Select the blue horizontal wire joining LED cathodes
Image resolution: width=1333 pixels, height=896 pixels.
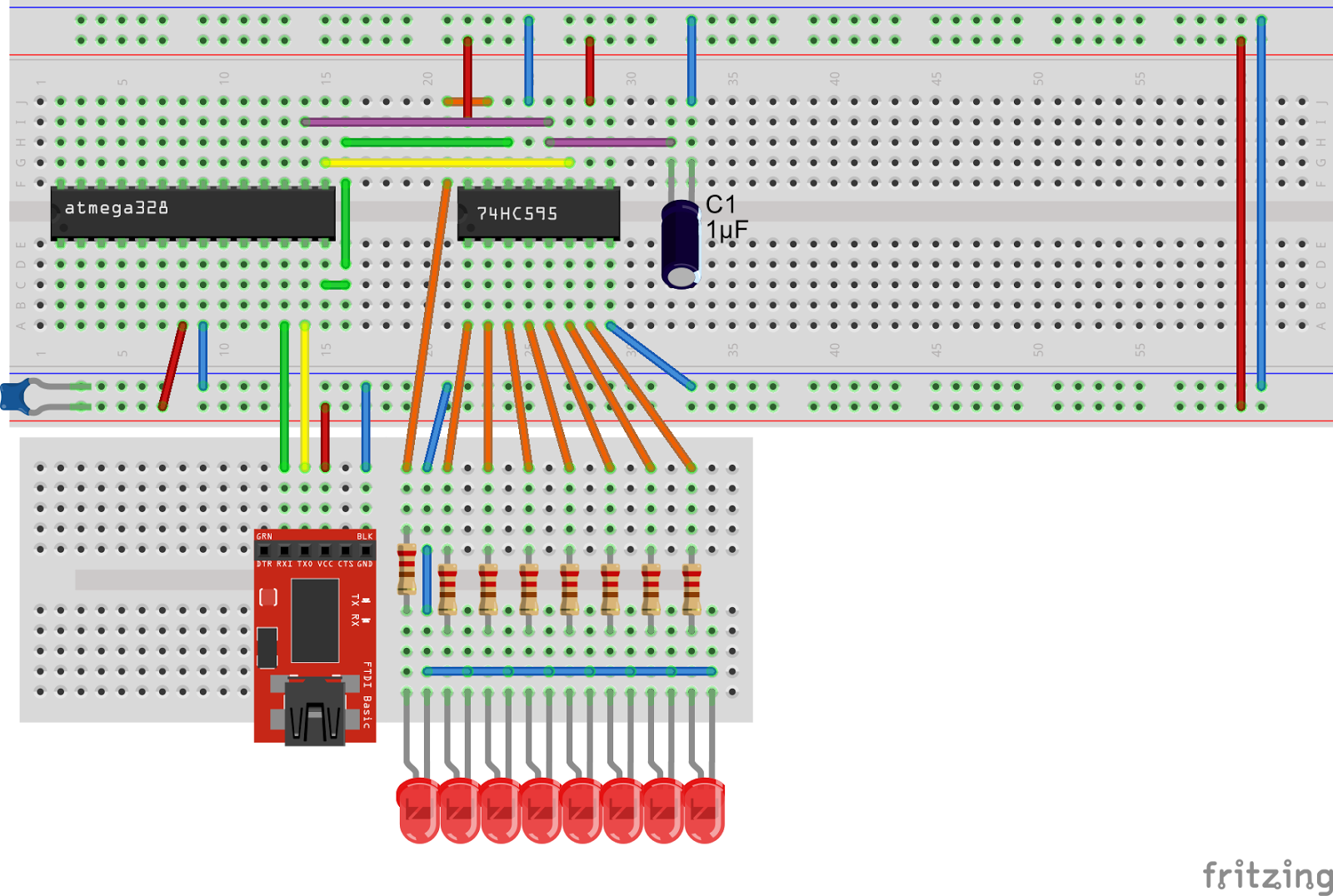pyautogui.click(x=569, y=671)
